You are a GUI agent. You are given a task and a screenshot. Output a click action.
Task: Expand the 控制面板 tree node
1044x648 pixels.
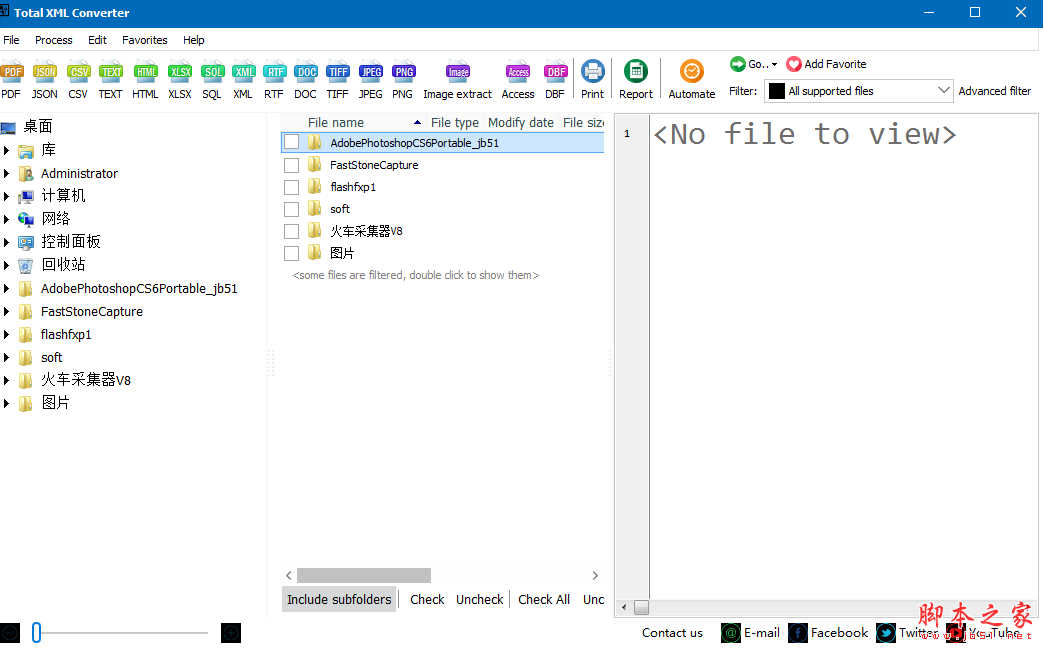(x=7, y=242)
